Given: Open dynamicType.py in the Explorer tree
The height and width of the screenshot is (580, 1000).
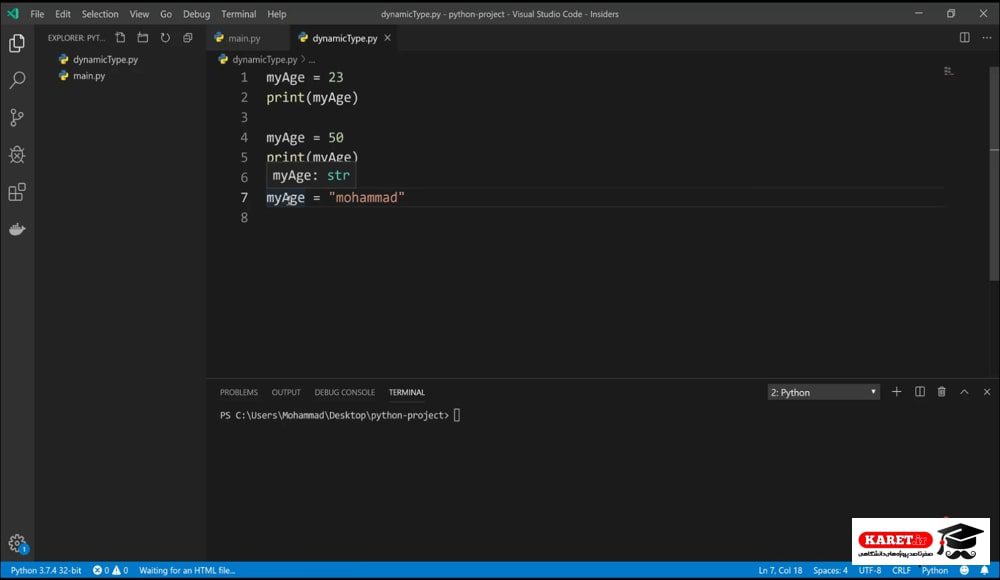Looking at the screenshot, I should pos(105,59).
